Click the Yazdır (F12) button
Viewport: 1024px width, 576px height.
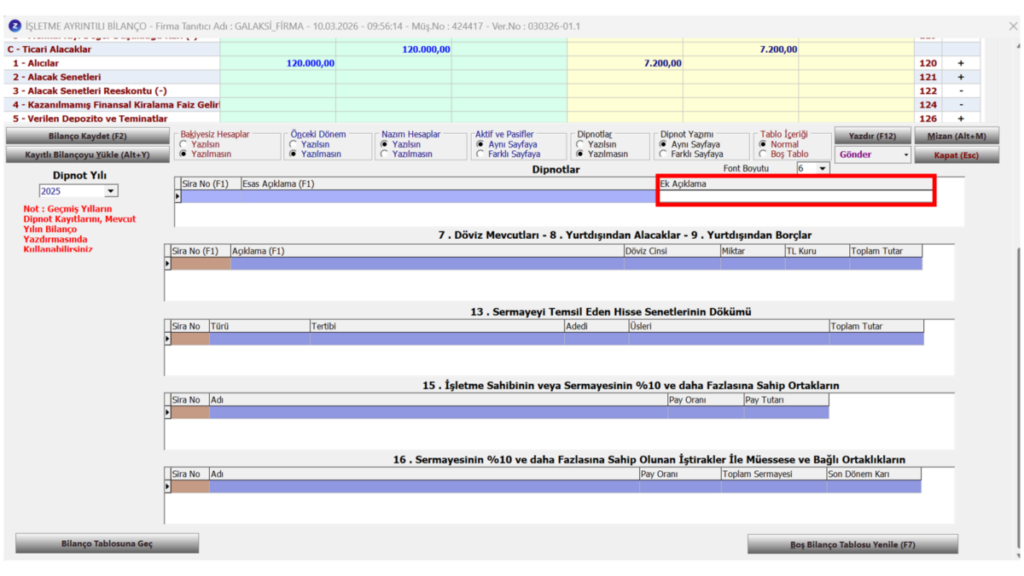(872, 136)
